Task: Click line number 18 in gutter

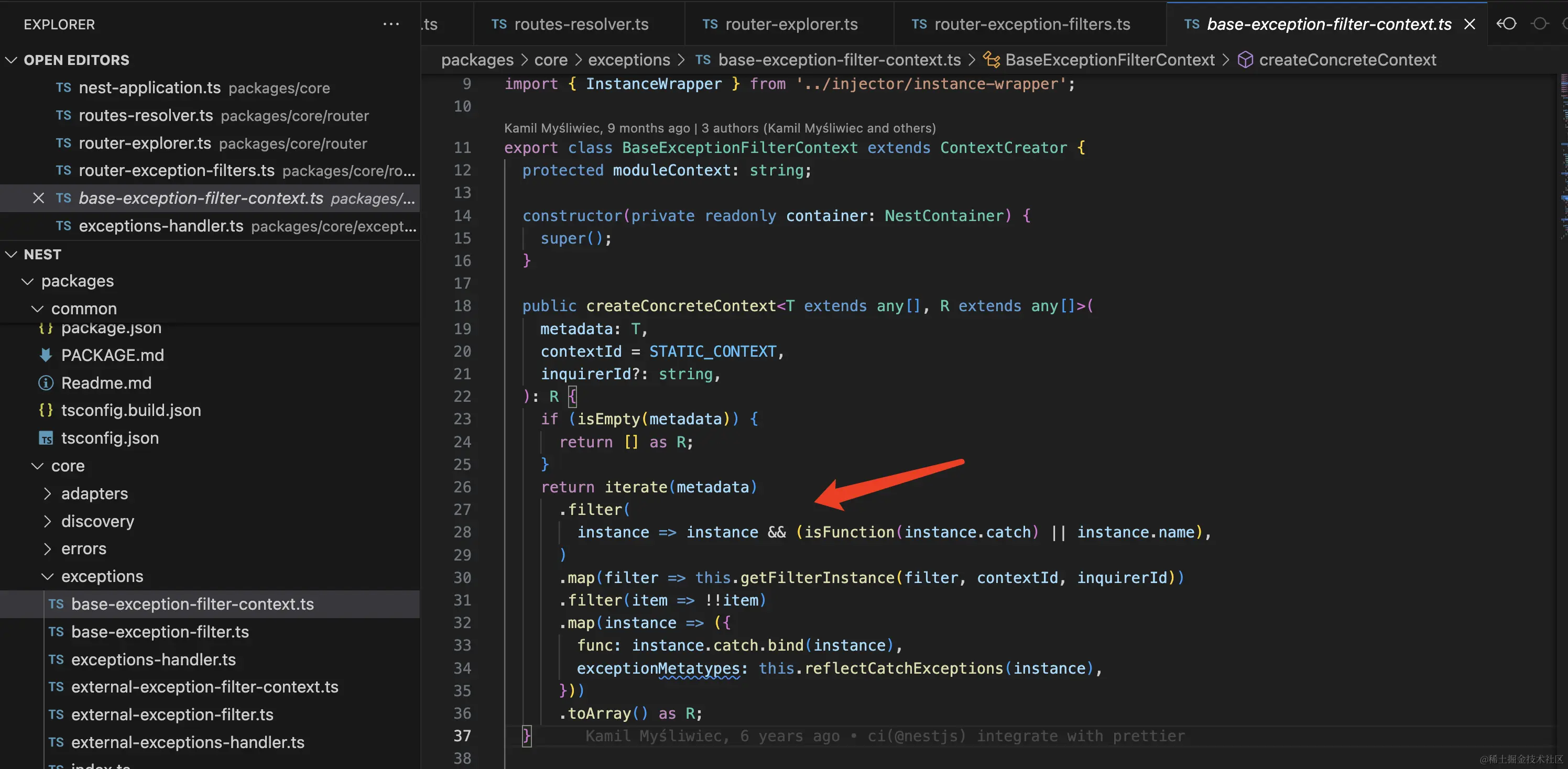Action: (462, 305)
